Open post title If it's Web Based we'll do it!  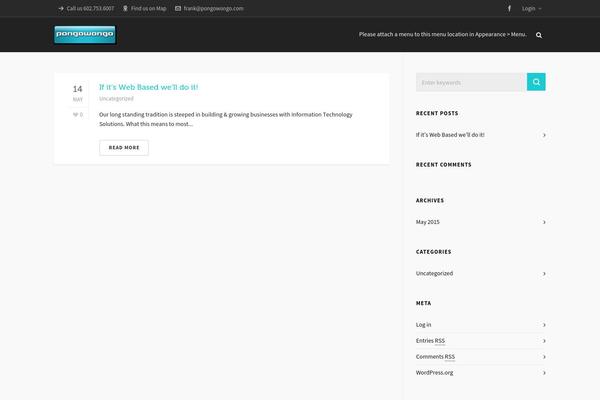tap(148, 87)
